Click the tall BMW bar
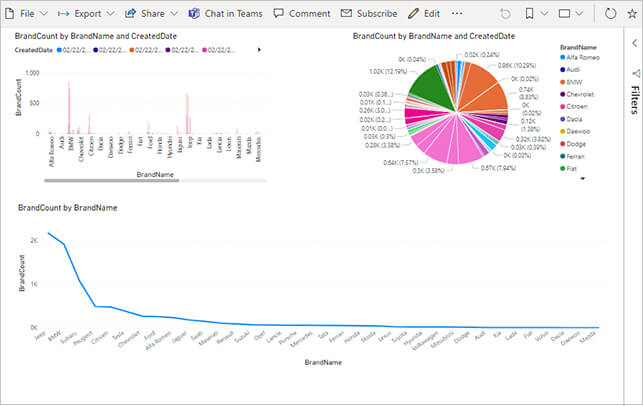 click(69, 107)
